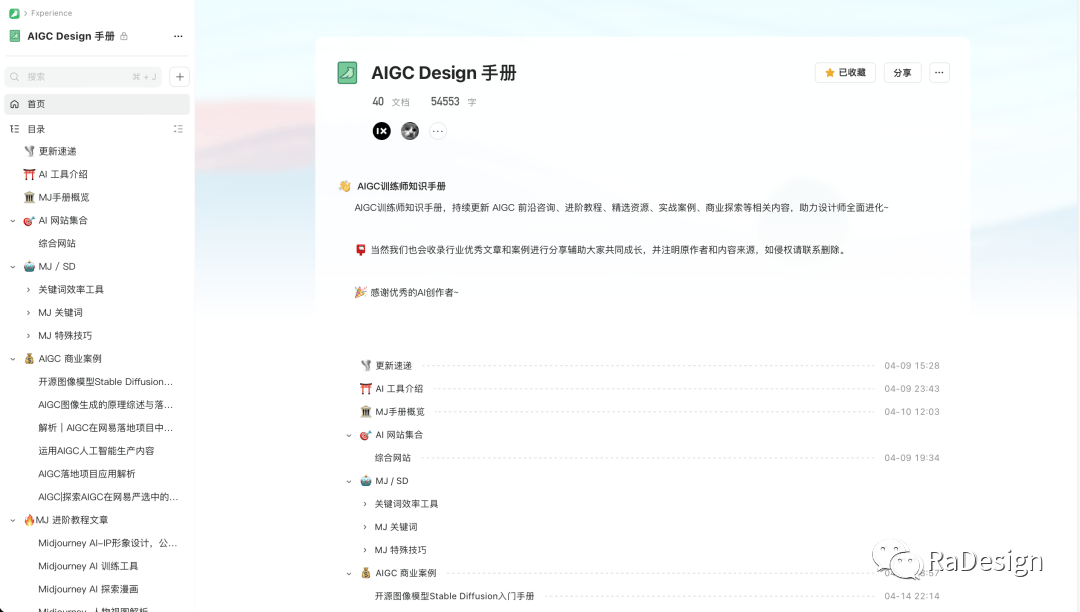Open the page more options button near 分享
1080x612 pixels.
point(939,72)
